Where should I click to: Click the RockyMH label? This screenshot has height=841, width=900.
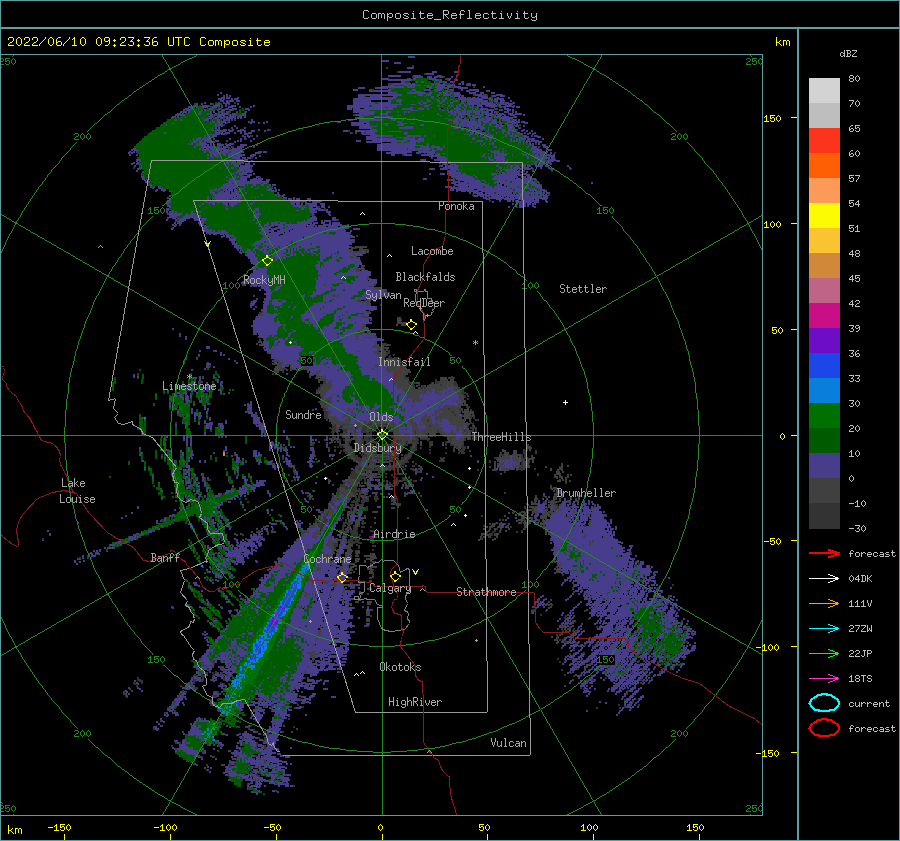tap(264, 280)
